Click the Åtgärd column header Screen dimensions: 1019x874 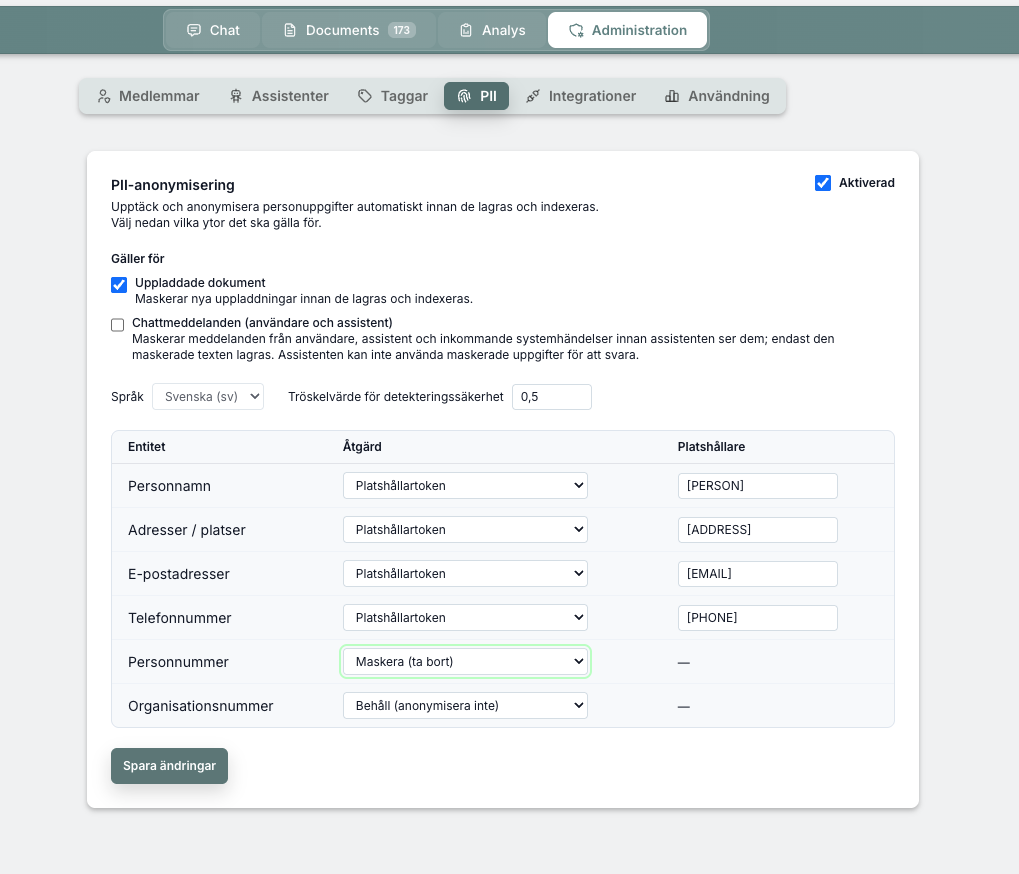point(362,447)
